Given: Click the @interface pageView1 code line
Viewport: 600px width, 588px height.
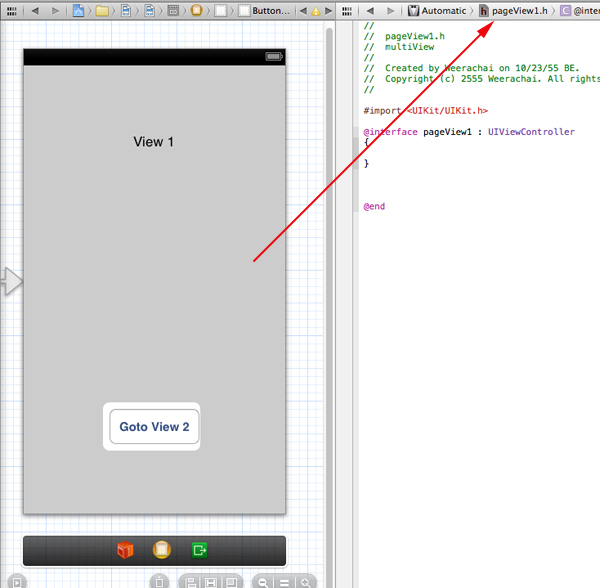Looking at the screenshot, I should [x=469, y=132].
